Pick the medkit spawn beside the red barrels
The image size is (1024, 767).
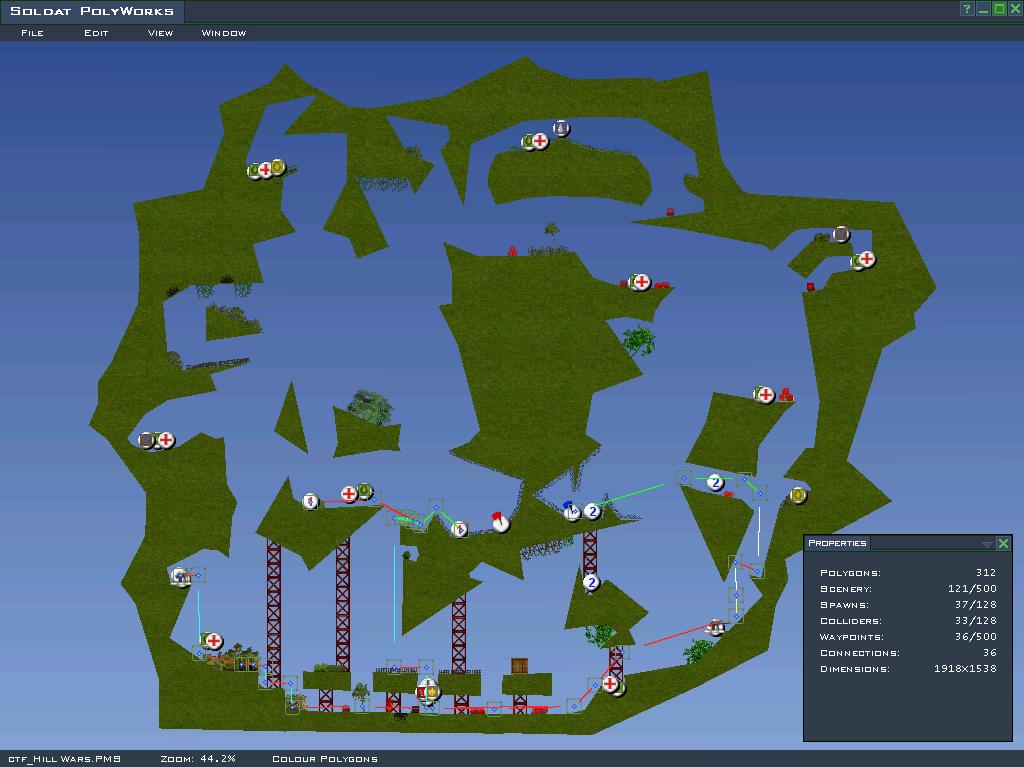tap(765, 395)
